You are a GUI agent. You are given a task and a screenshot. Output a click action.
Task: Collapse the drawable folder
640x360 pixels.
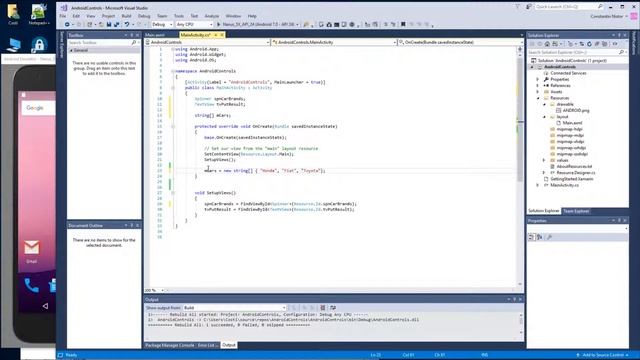click(544, 104)
